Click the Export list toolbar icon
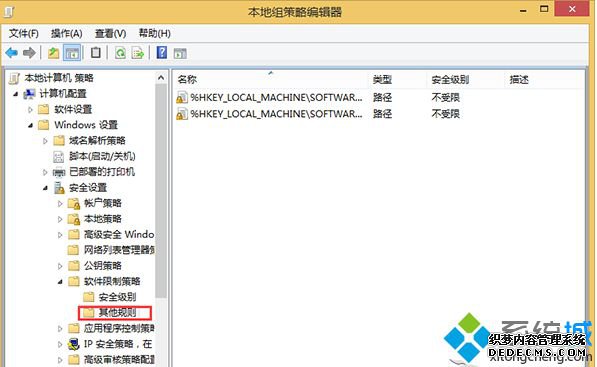The width and height of the screenshot is (597, 367). [137, 53]
